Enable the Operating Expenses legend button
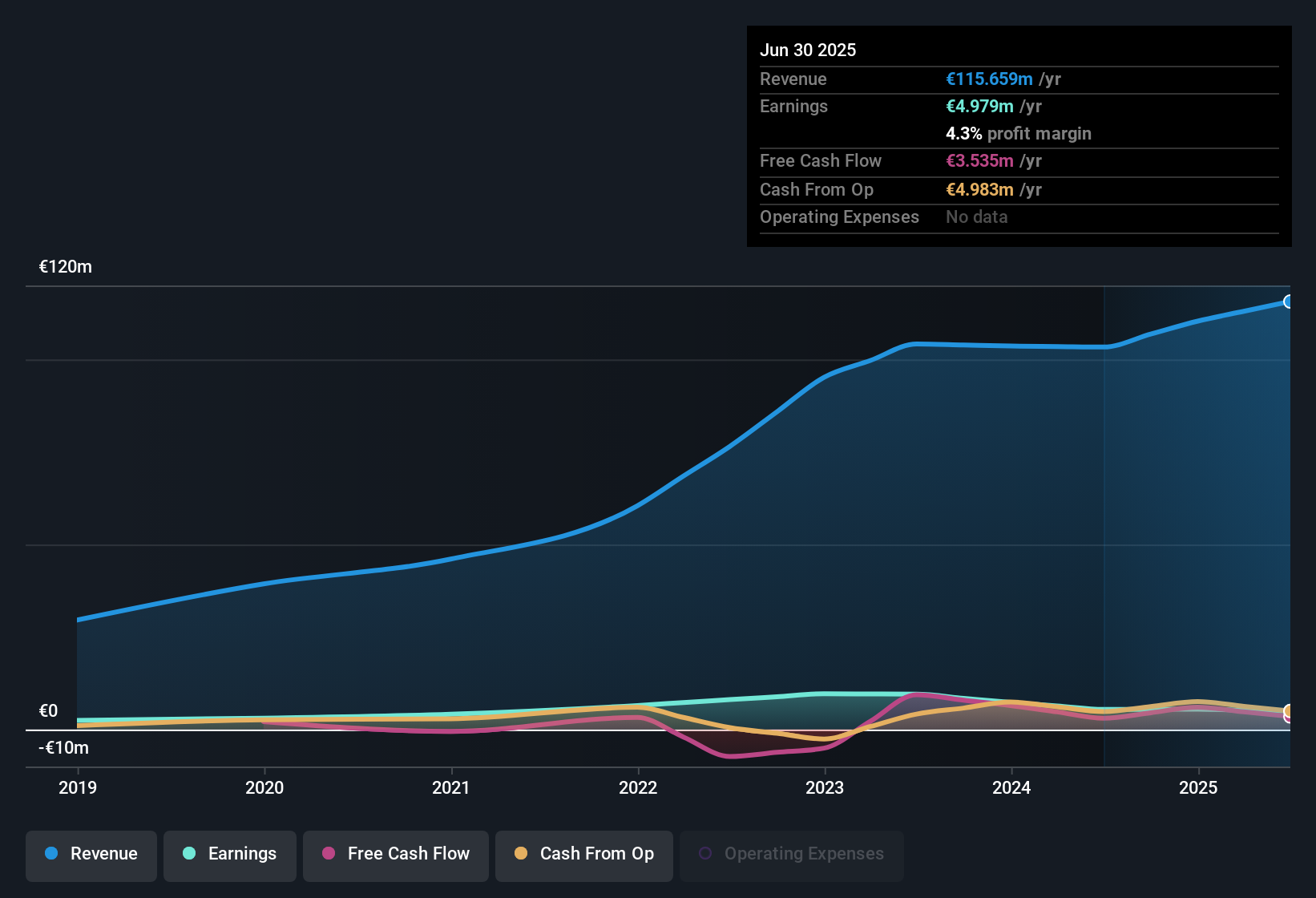Image resolution: width=1316 pixels, height=898 pixels. [792, 856]
